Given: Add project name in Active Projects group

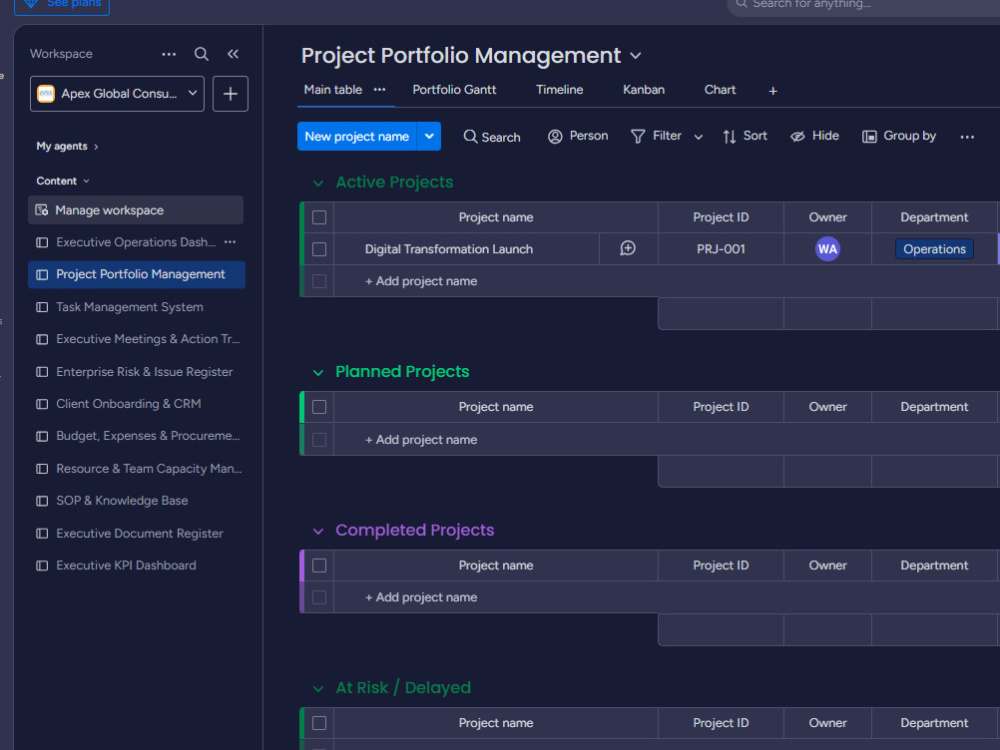Looking at the screenshot, I should pyautogui.click(x=421, y=281).
